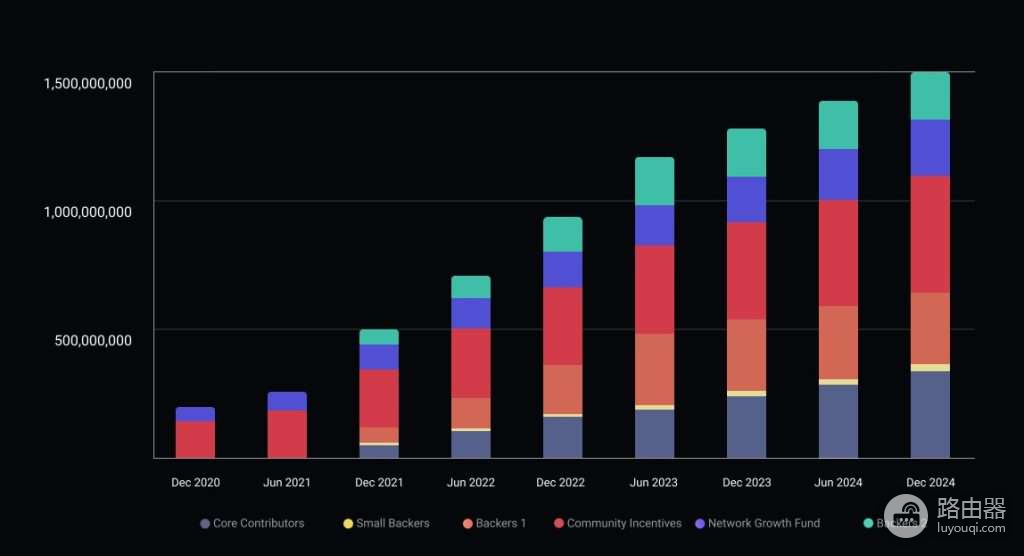The height and width of the screenshot is (556, 1024).
Task: Click the Jun 2022 axis label
Action: tap(471, 482)
